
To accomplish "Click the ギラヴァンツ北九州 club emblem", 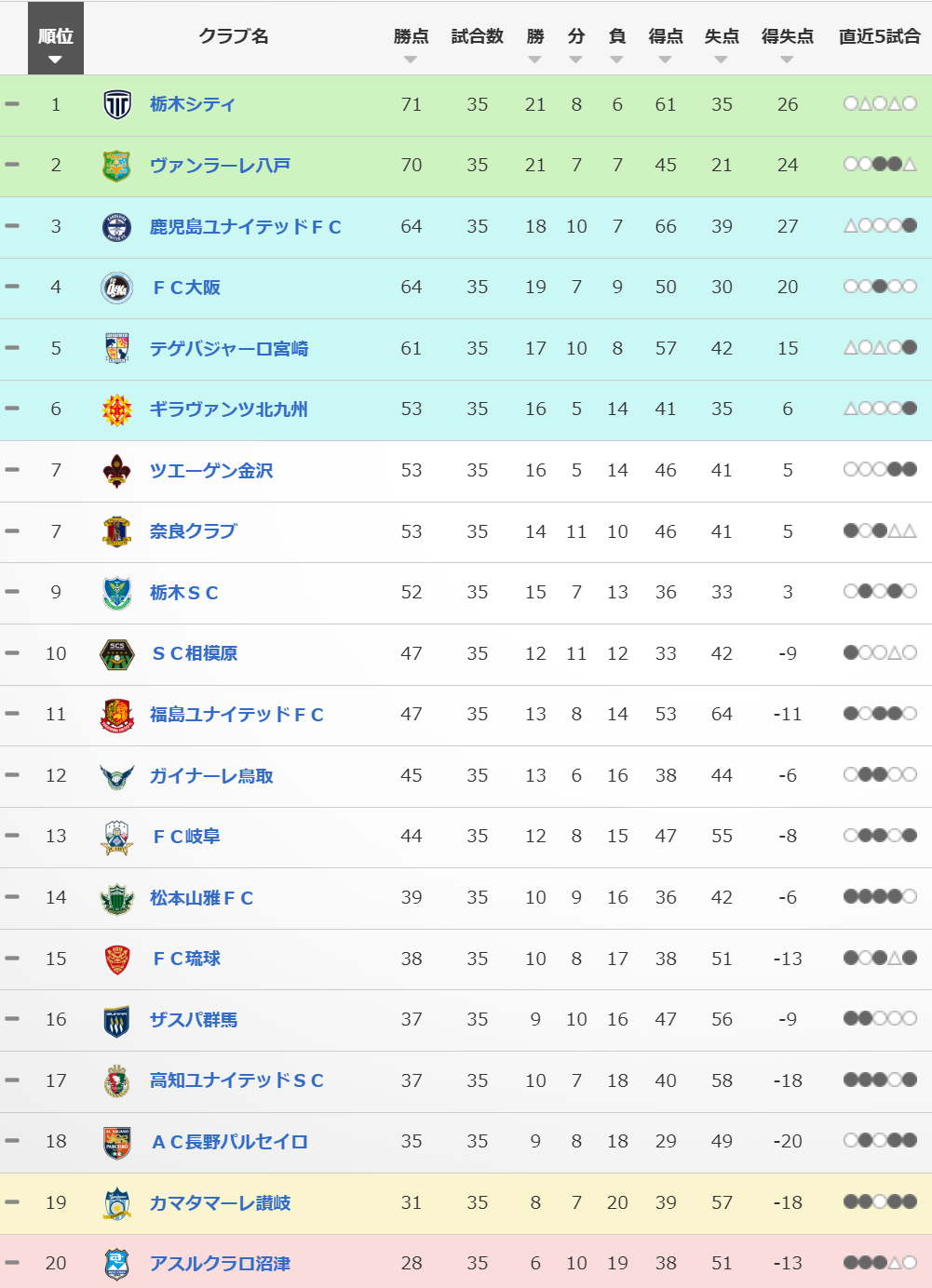I will coord(116,409).
